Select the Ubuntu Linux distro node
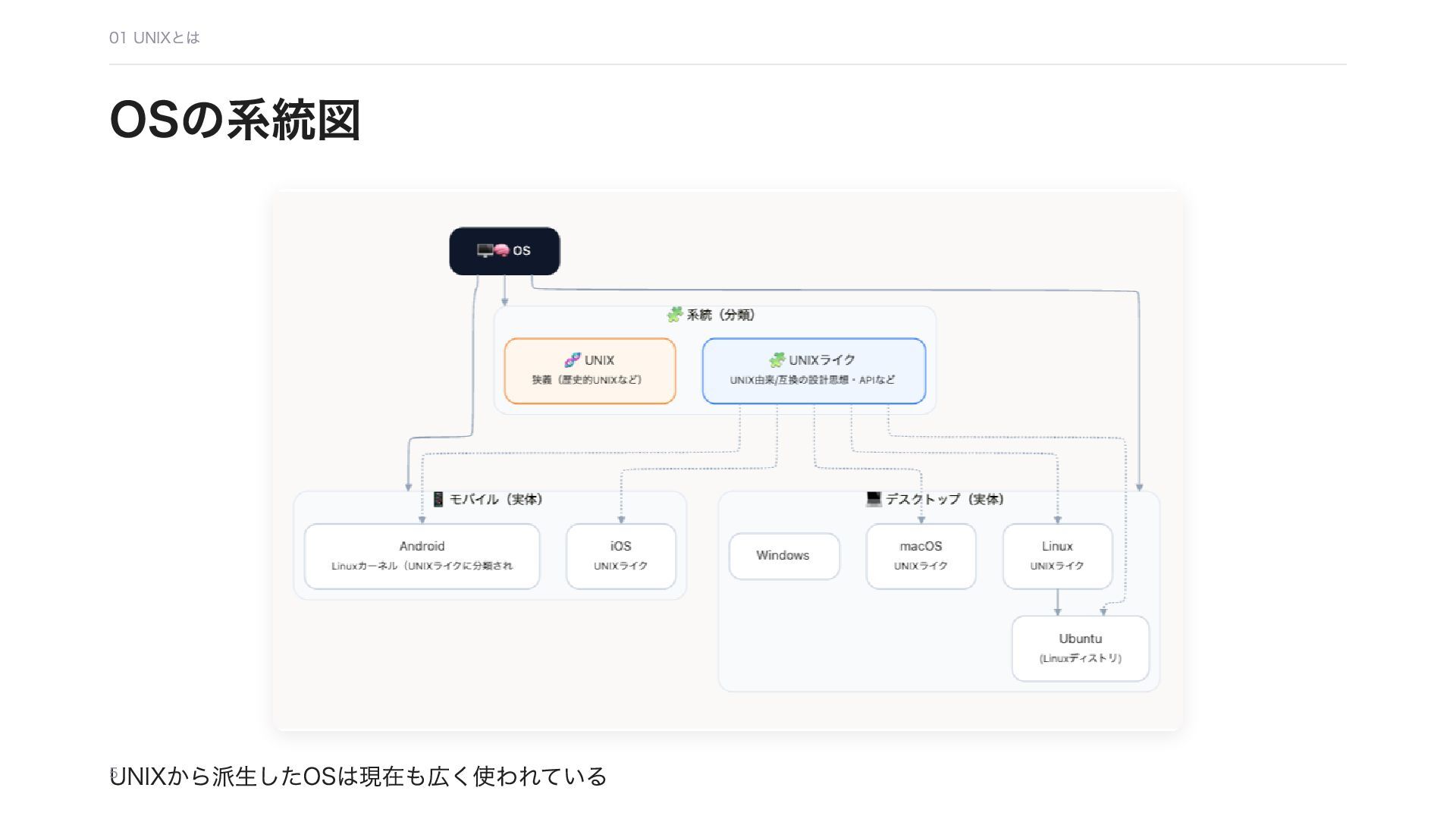Viewport: 1456px width, 819px height. tap(1080, 648)
